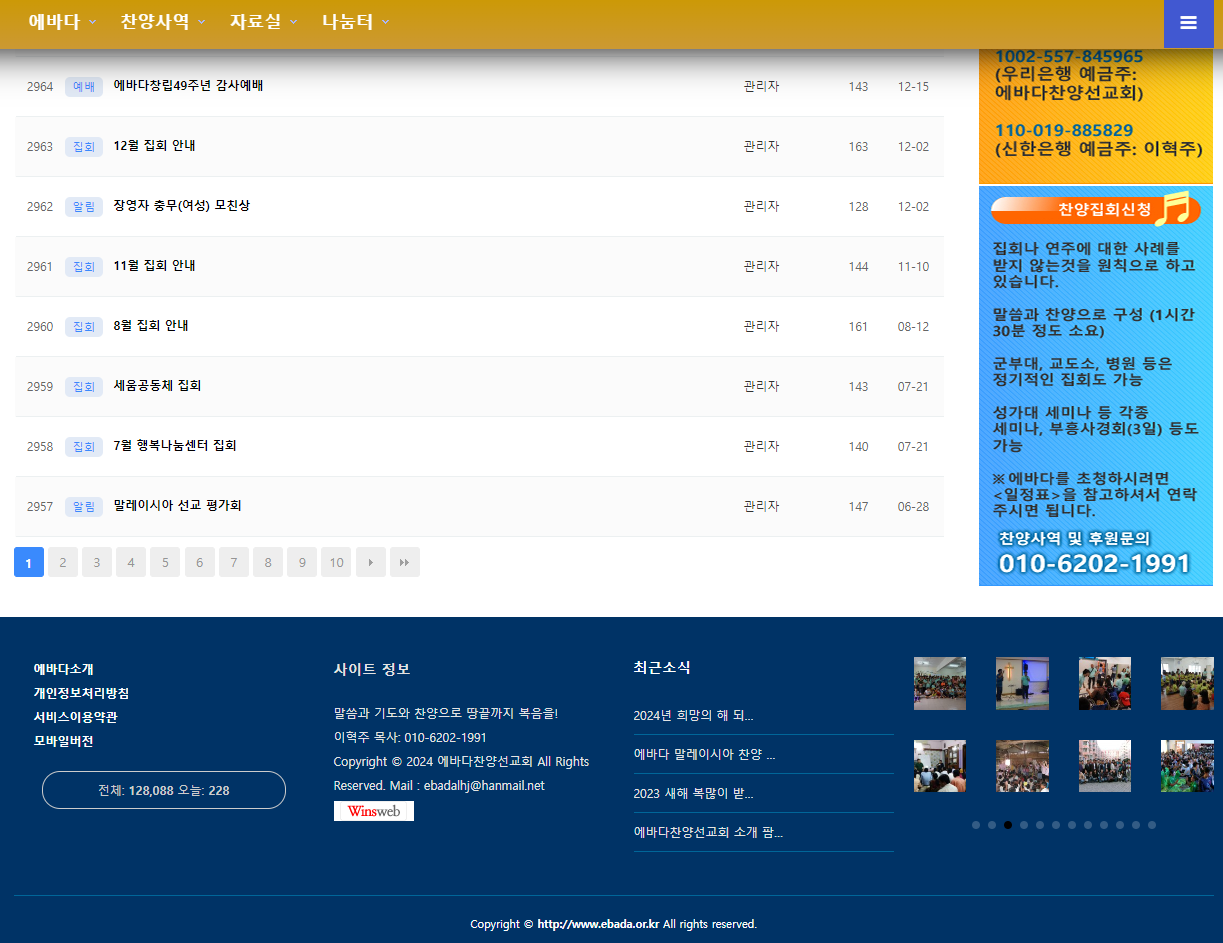
Task: Go to next page arrow in pagination
Action: pyautogui.click(x=370, y=563)
